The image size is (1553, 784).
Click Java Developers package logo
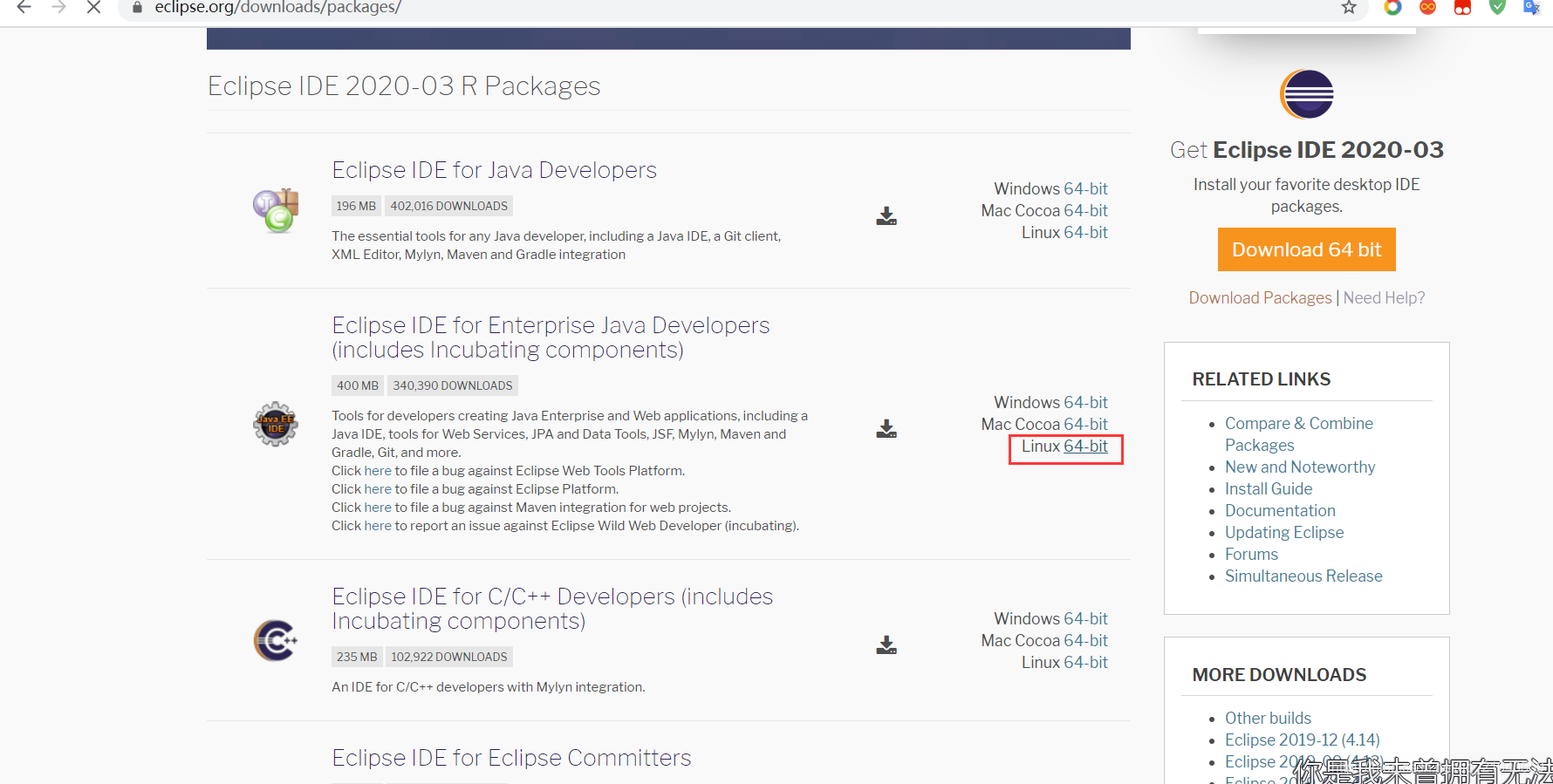click(276, 211)
